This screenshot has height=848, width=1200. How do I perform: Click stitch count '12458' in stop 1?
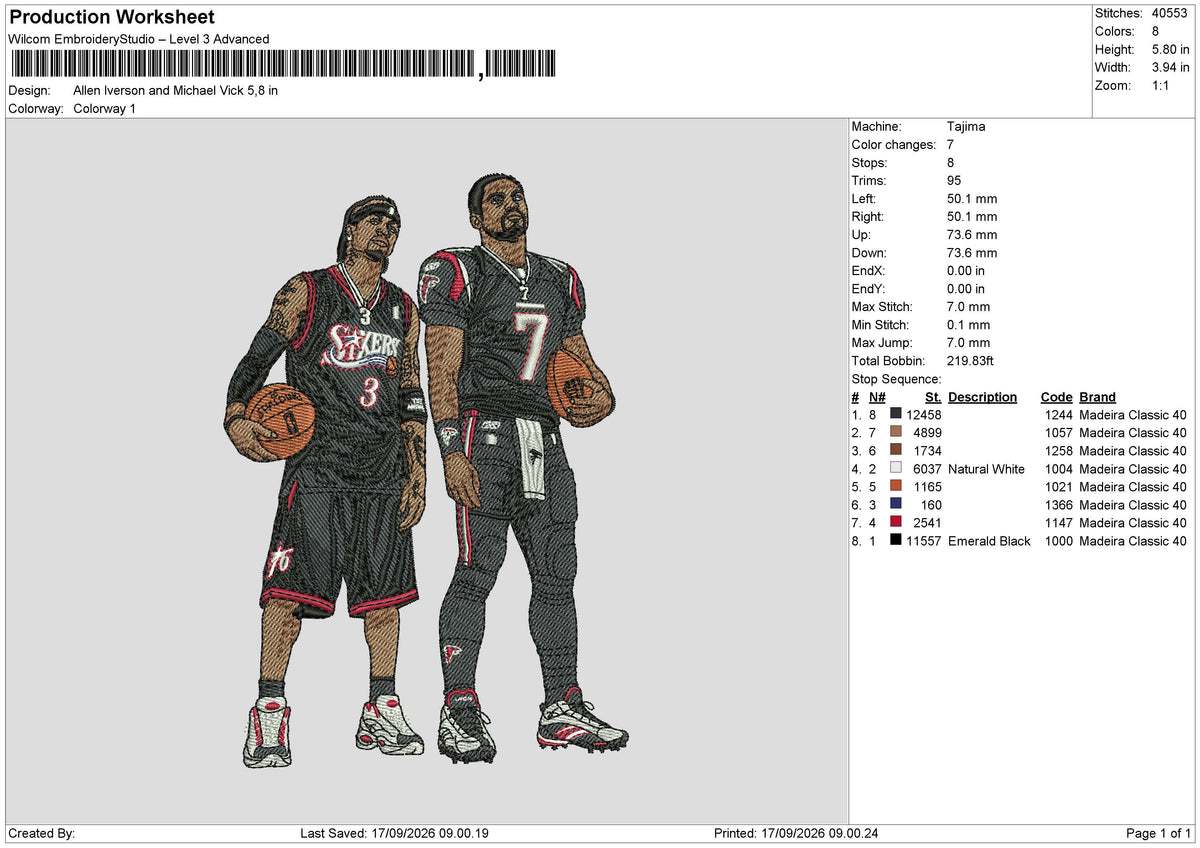pyautogui.click(x=924, y=415)
